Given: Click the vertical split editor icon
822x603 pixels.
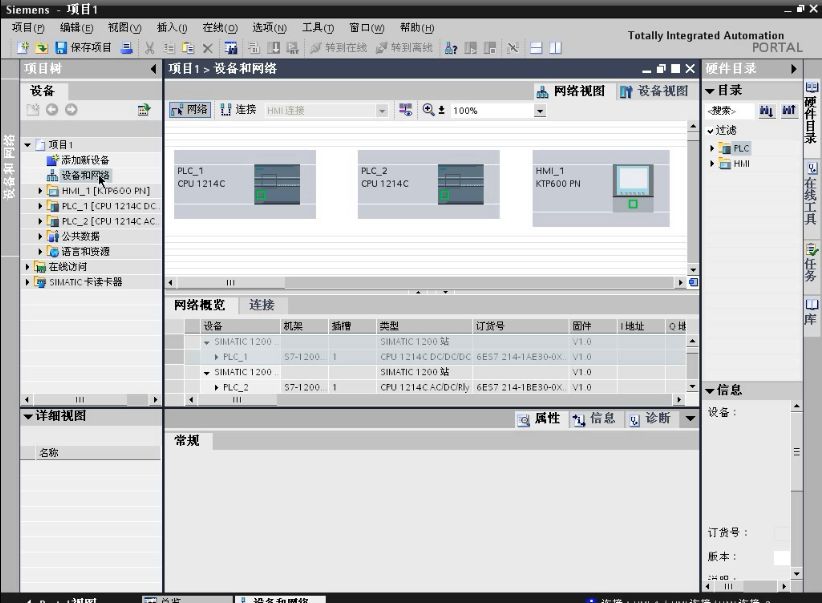Looking at the screenshot, I should tap(556, 48).
